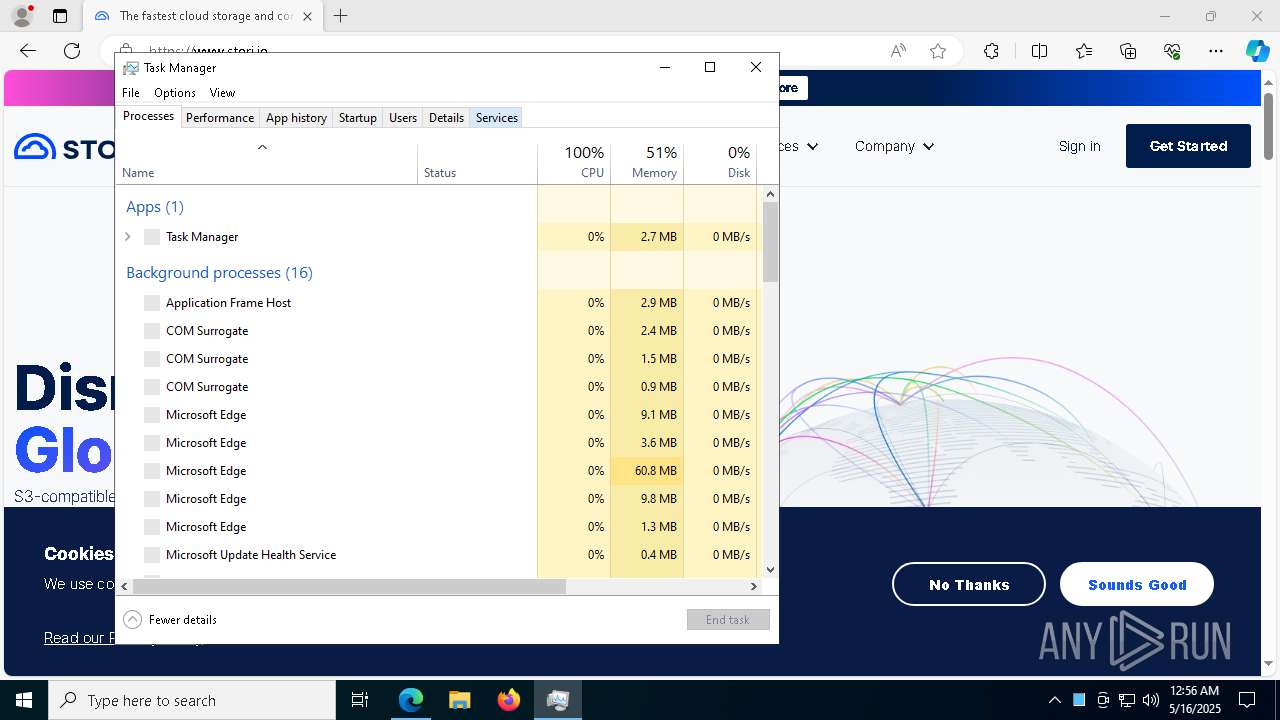Screen dimensions: 1280x720
Task: Click the End task button
Action: point(728,620)
